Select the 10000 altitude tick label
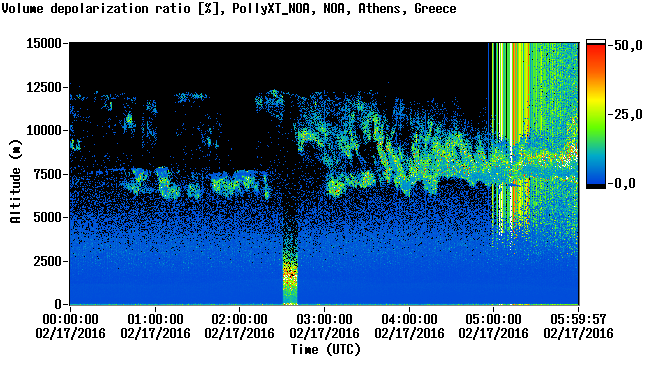The height and width of the screenshot is (389, 665). point(44,131)
